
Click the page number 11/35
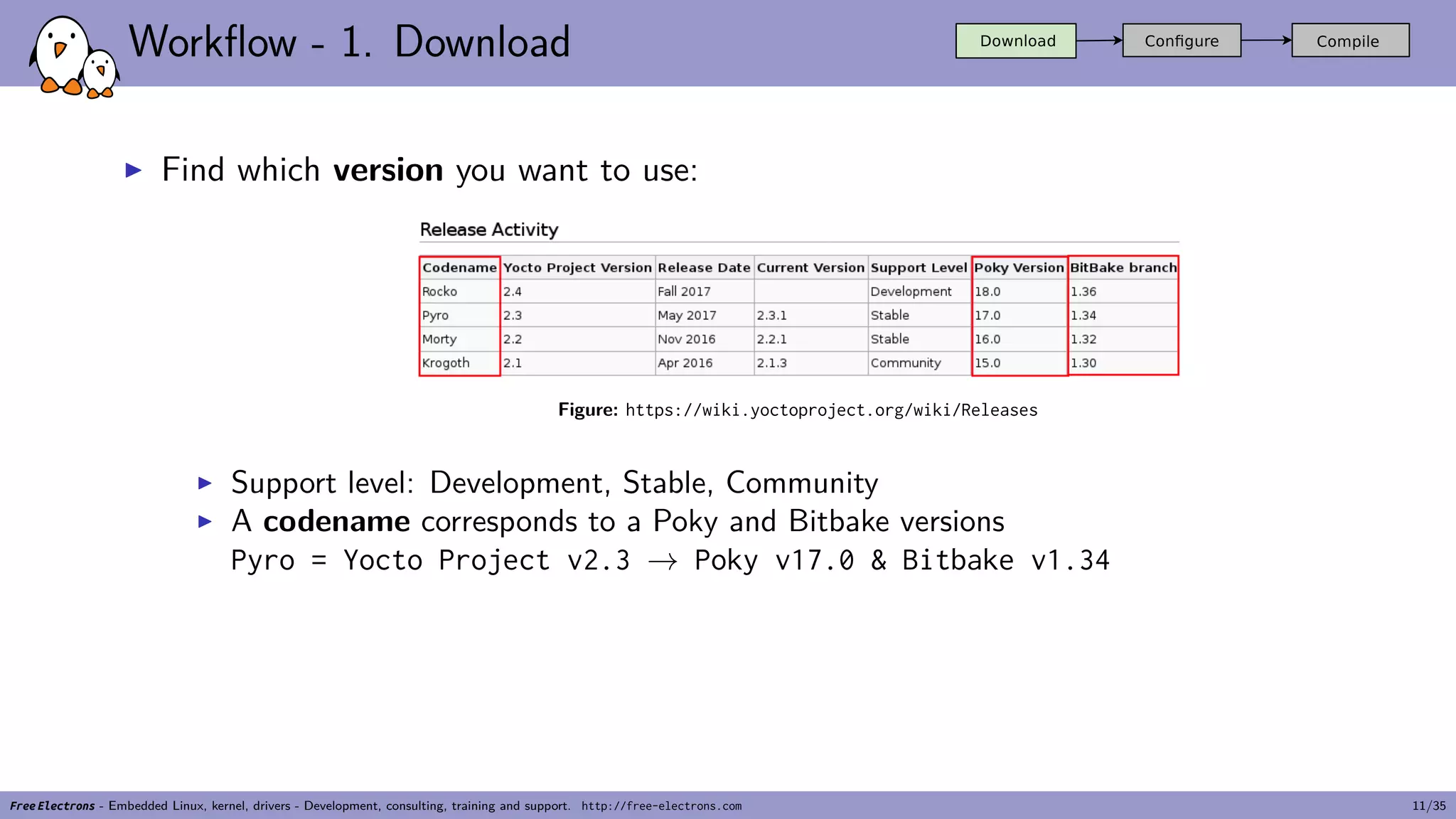1429,805
